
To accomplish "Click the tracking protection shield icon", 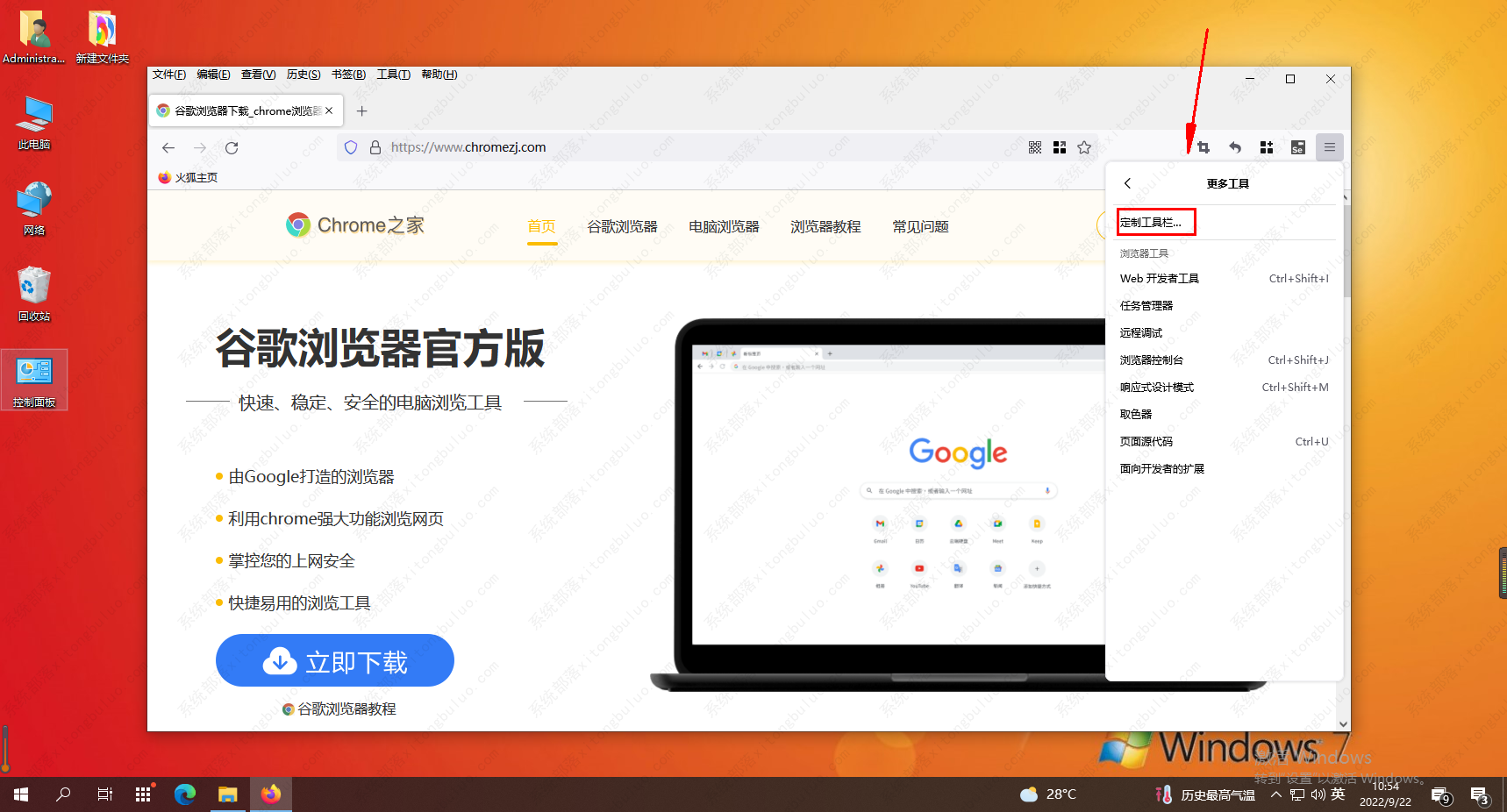I will 351,147.
